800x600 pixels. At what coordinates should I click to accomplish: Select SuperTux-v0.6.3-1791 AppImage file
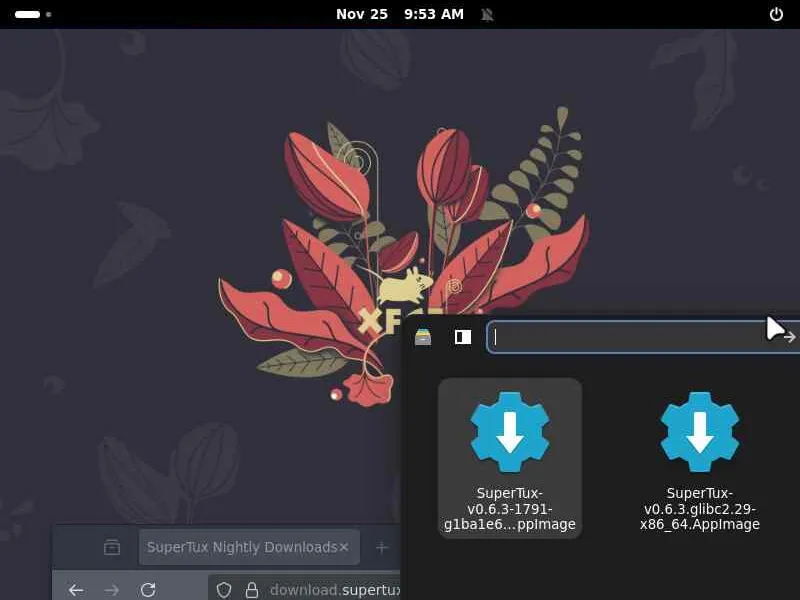click(510, 458)
